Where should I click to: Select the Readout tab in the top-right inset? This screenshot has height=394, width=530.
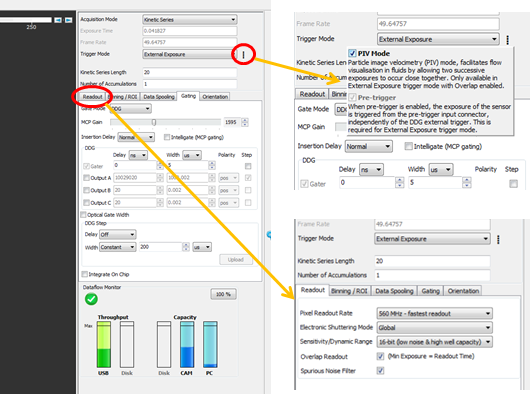312,94
